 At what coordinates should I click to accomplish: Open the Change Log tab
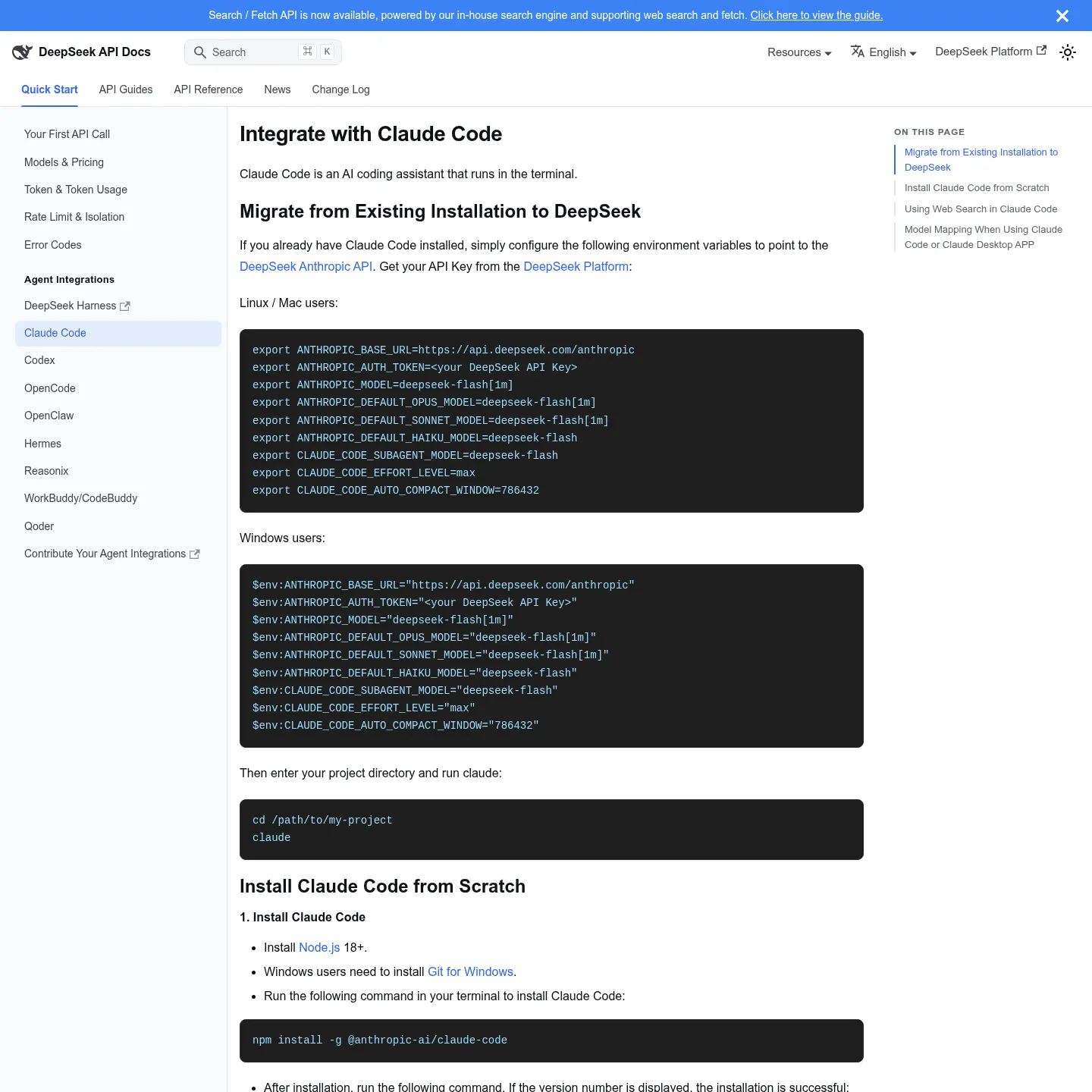coord(340,89)
